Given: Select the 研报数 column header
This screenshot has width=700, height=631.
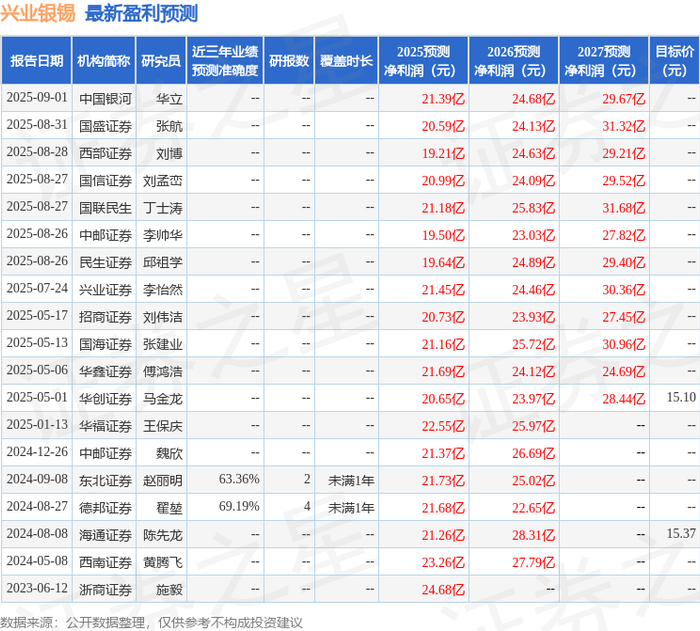Looking at the screenshot, I should coord(289,61).
